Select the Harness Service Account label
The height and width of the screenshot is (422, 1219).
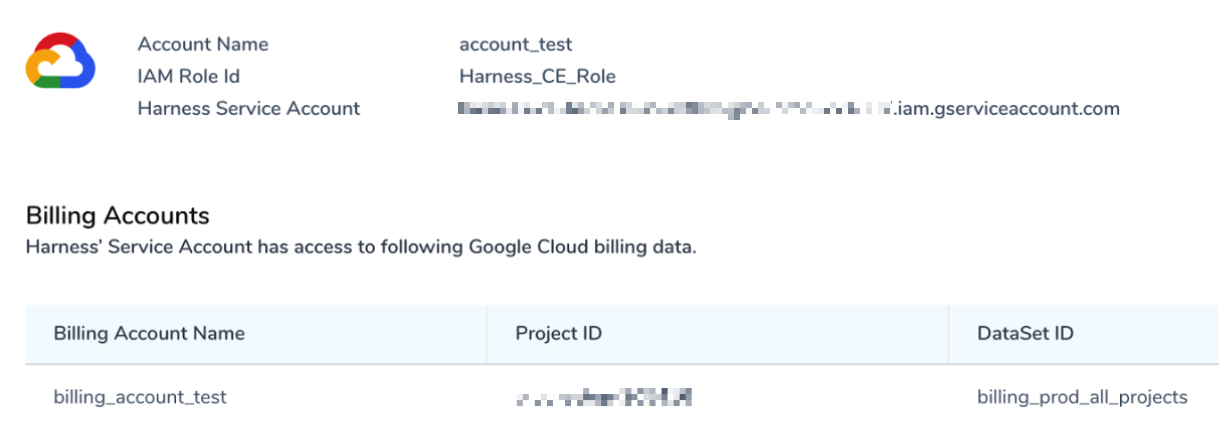pos(249,108)
